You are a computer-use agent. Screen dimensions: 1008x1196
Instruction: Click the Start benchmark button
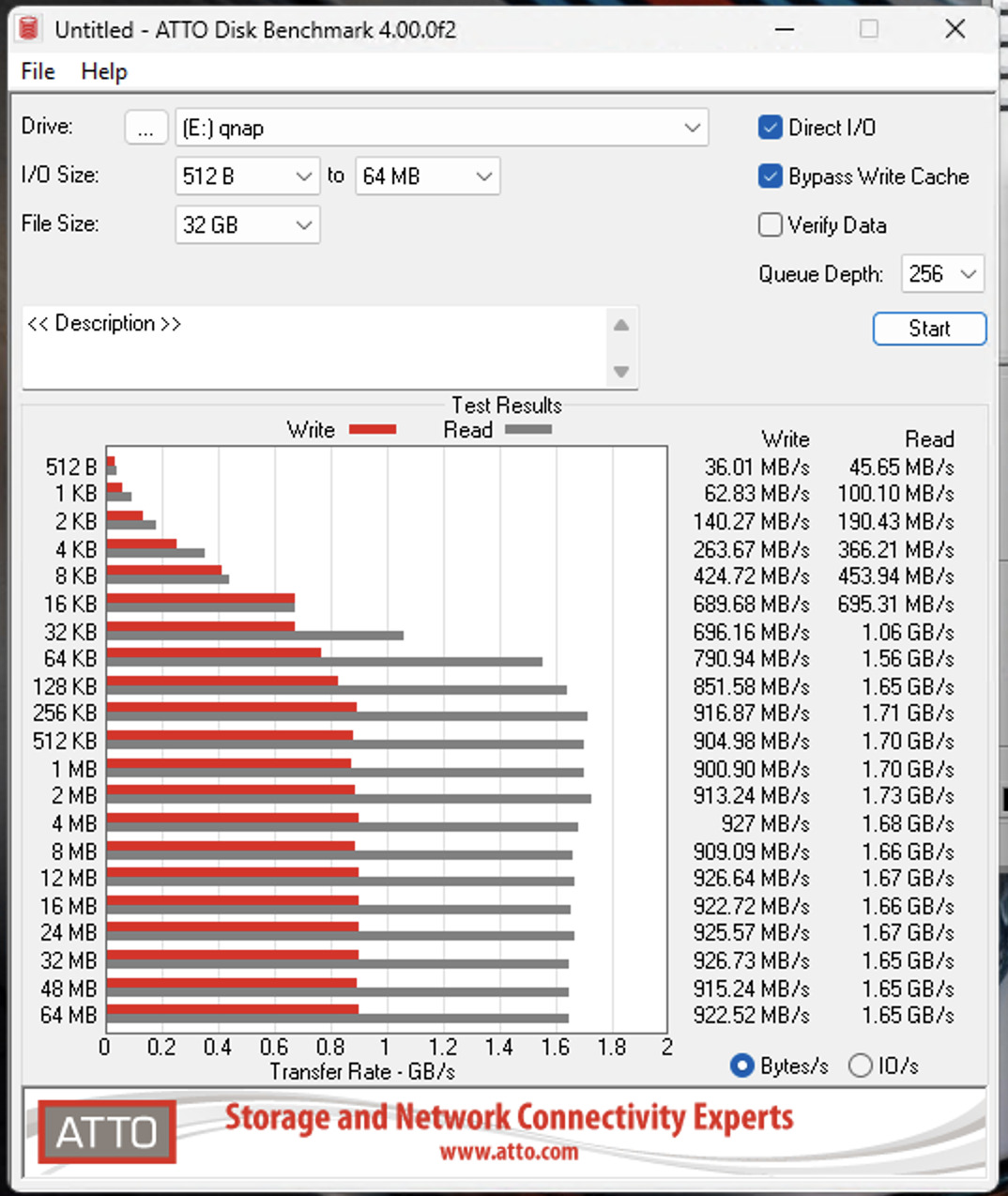pos(929,329)
